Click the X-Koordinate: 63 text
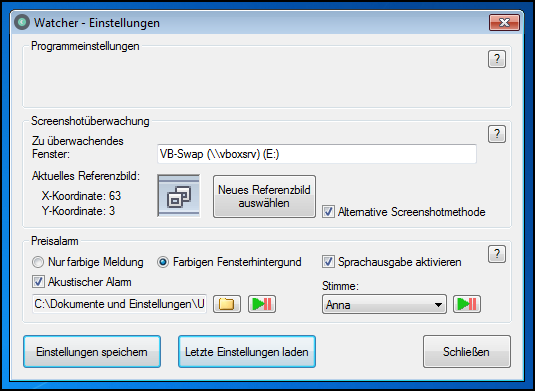This screenshot has width=535, height=391. [81, 196]
